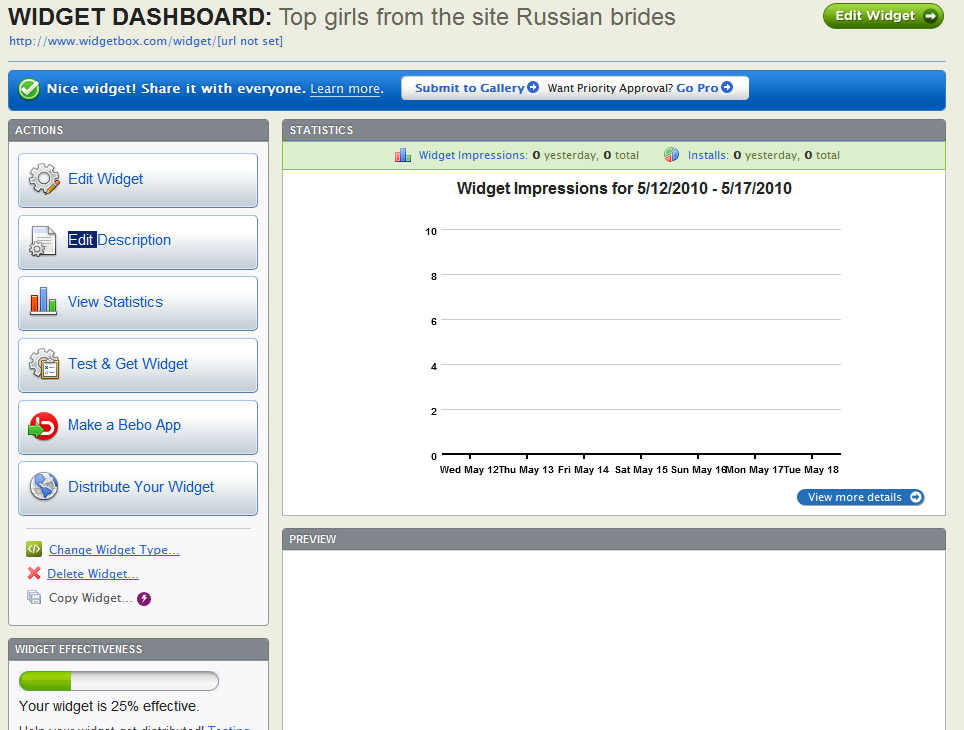Click the Wed May 12 axis label
This screenshot has width=964, height=730.
pyautogui.click(x=469, y=470)
